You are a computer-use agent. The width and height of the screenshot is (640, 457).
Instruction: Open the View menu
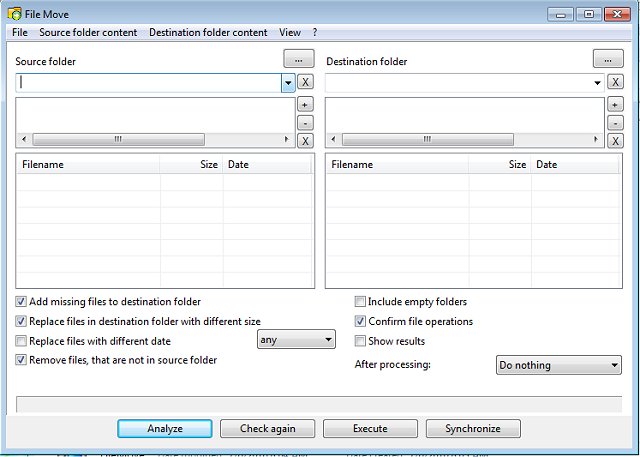[290, 32]
